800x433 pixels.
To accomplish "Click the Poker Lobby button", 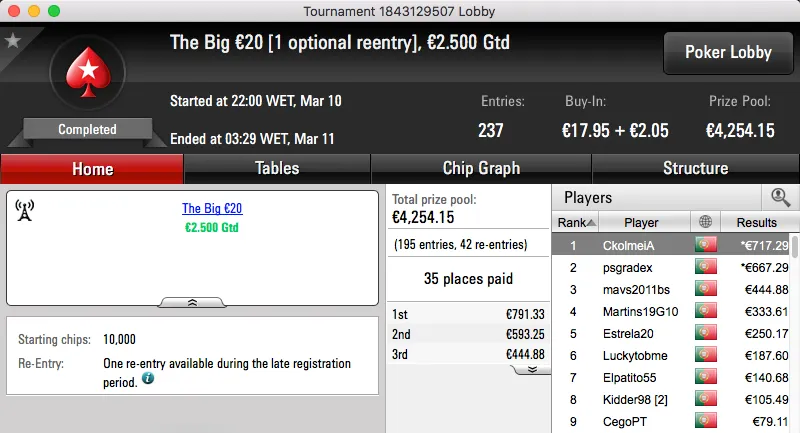I will 726,53.
